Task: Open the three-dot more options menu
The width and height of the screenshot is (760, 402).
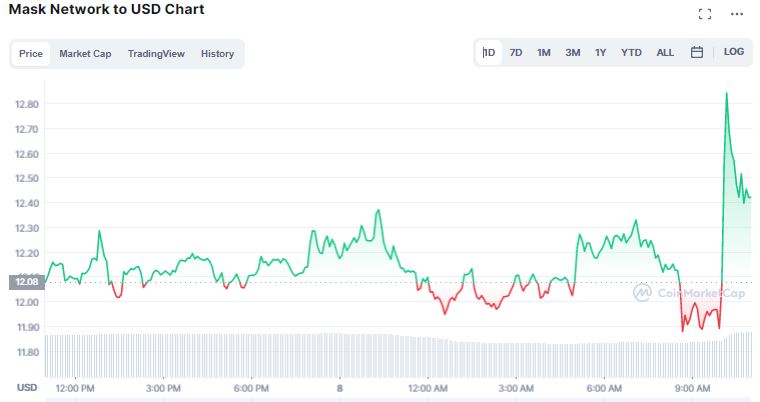Action: 737,14
